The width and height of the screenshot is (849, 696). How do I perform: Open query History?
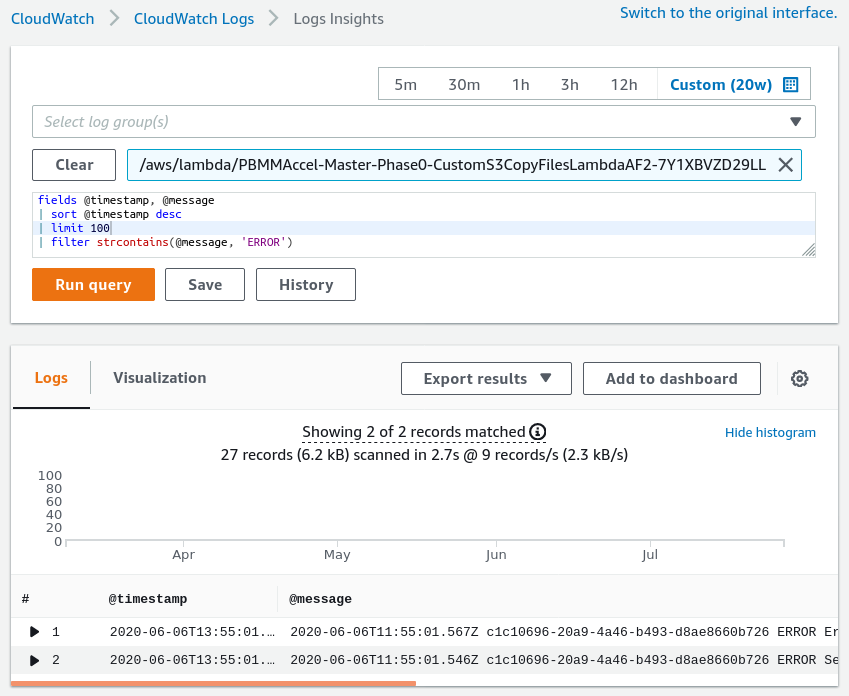tap(305, 285)
